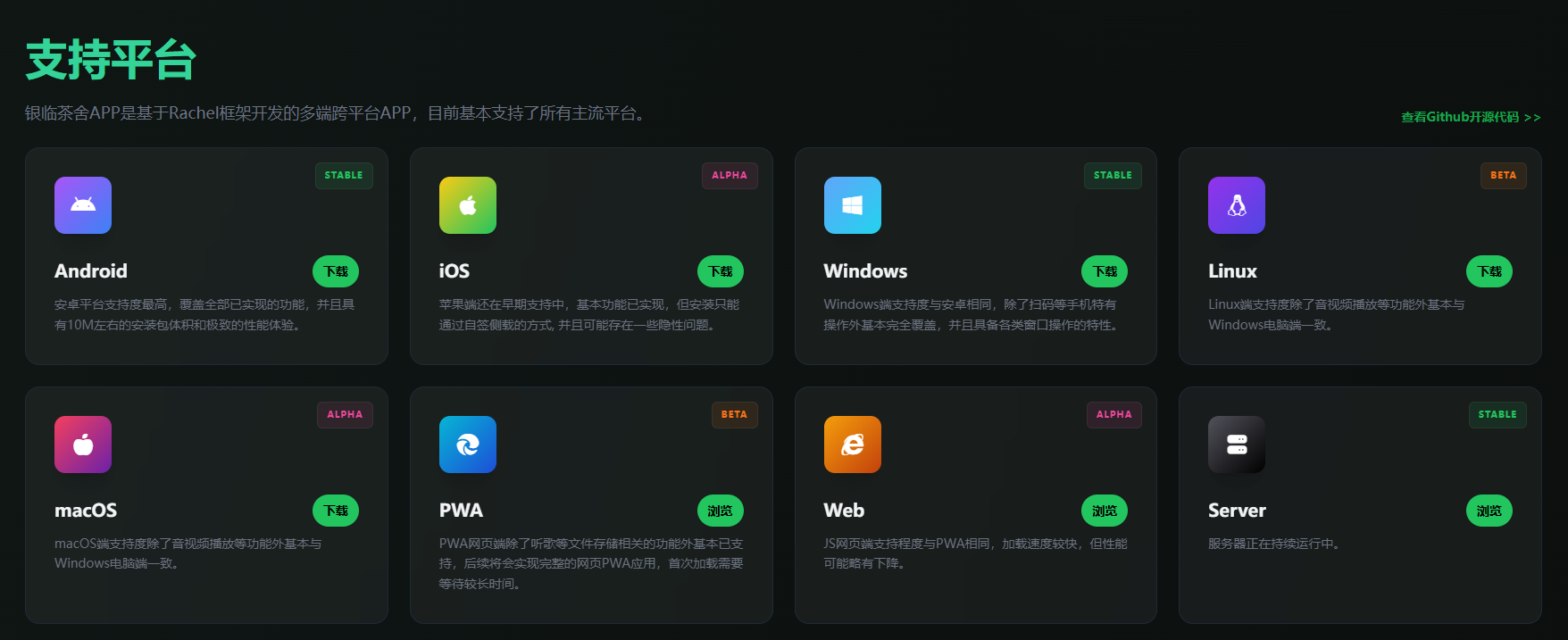Click the Web description starting JS网页端

click(x=975, y=553)
